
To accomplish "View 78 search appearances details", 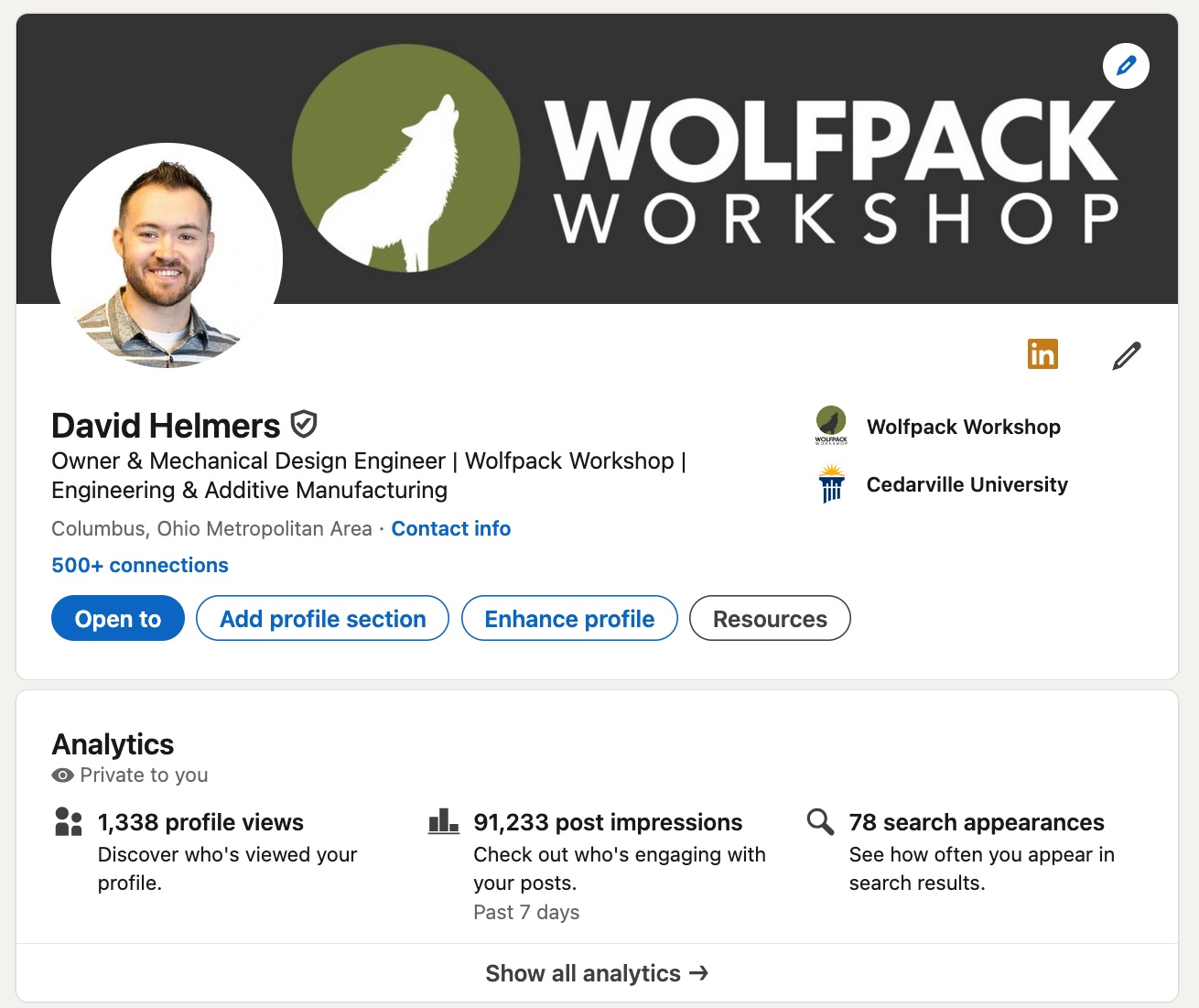I will tap(977, 822).
